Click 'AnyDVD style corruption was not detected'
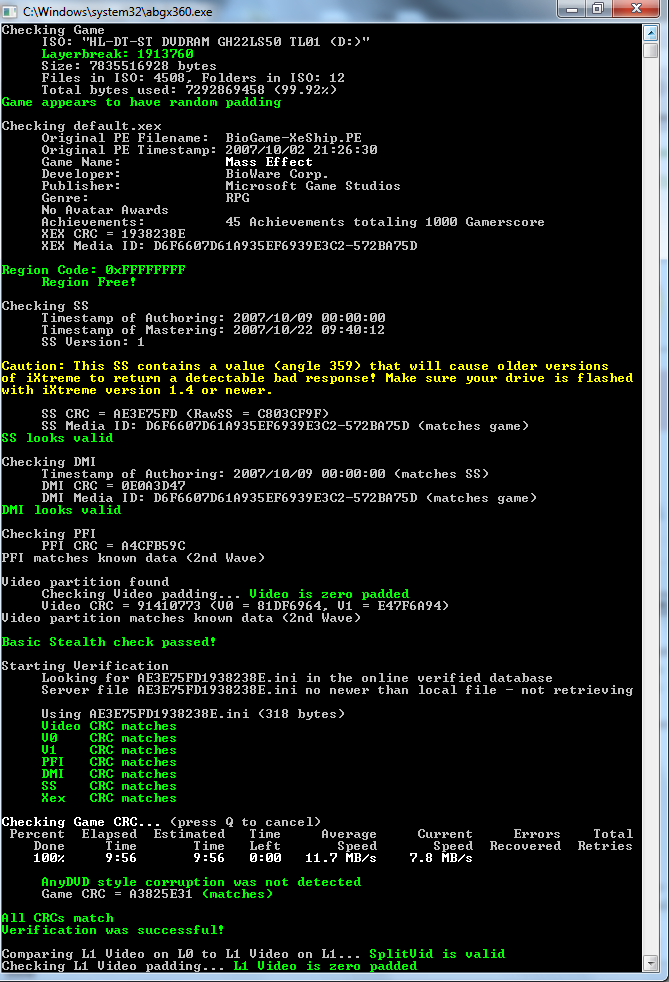The height and width of the screenshot is (982, 669). tap(201, 882)
